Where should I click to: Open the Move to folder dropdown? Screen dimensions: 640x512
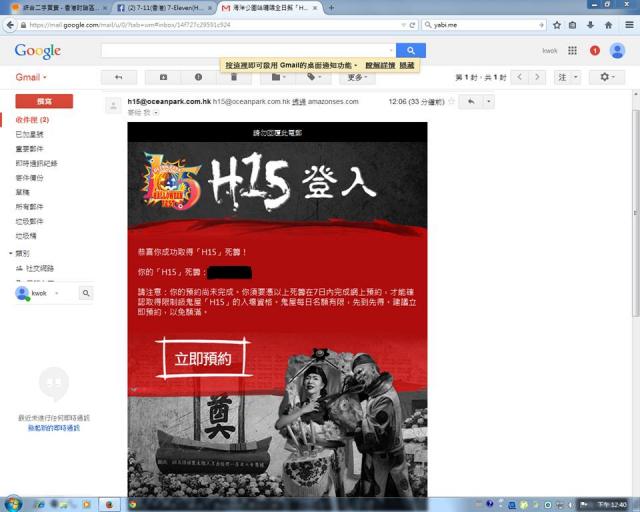click(278, 77)
